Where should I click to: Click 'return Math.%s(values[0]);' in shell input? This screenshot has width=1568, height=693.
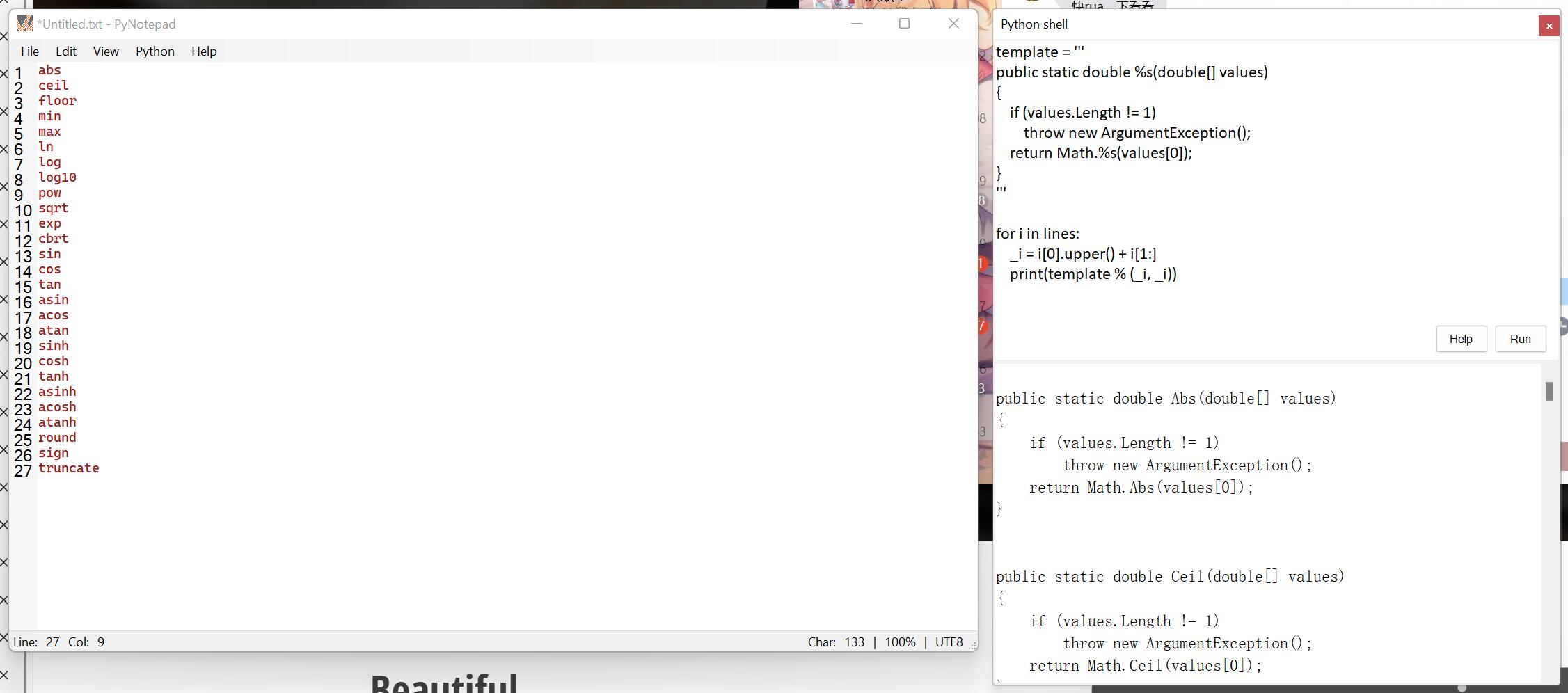(1101, 153)
